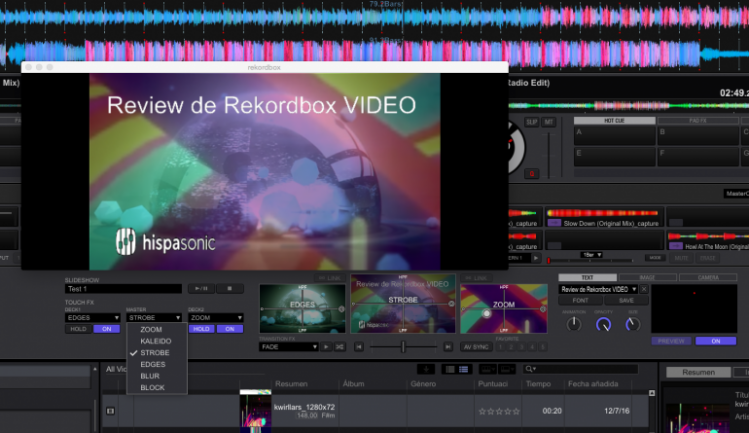Screen dimensions: 749x433
Task: Click sampler slot icon for Howl At The Moon
Action: point(675,246)
